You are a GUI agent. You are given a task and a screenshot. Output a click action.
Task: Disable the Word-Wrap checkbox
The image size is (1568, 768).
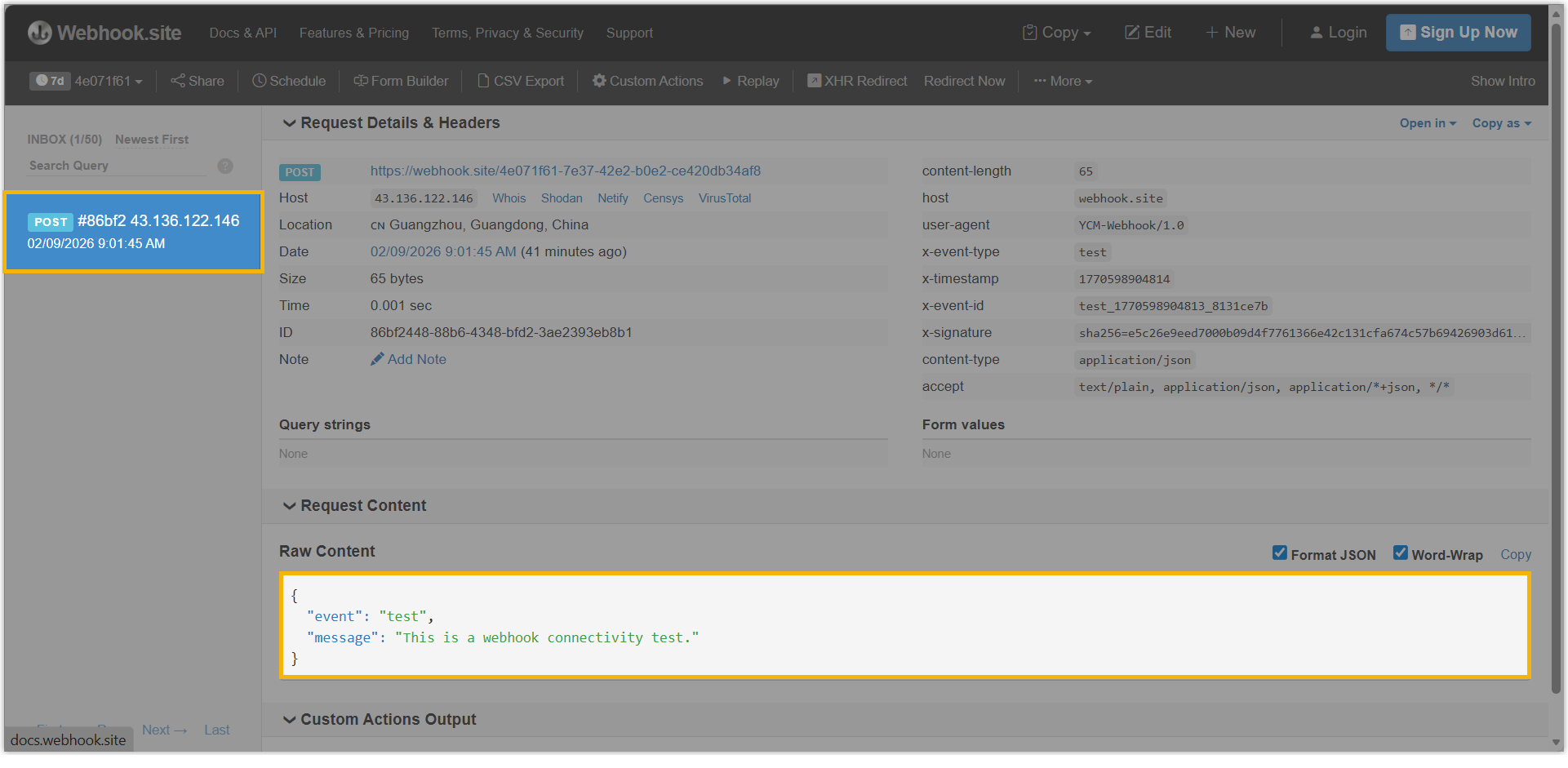[x=1401, y=553]
